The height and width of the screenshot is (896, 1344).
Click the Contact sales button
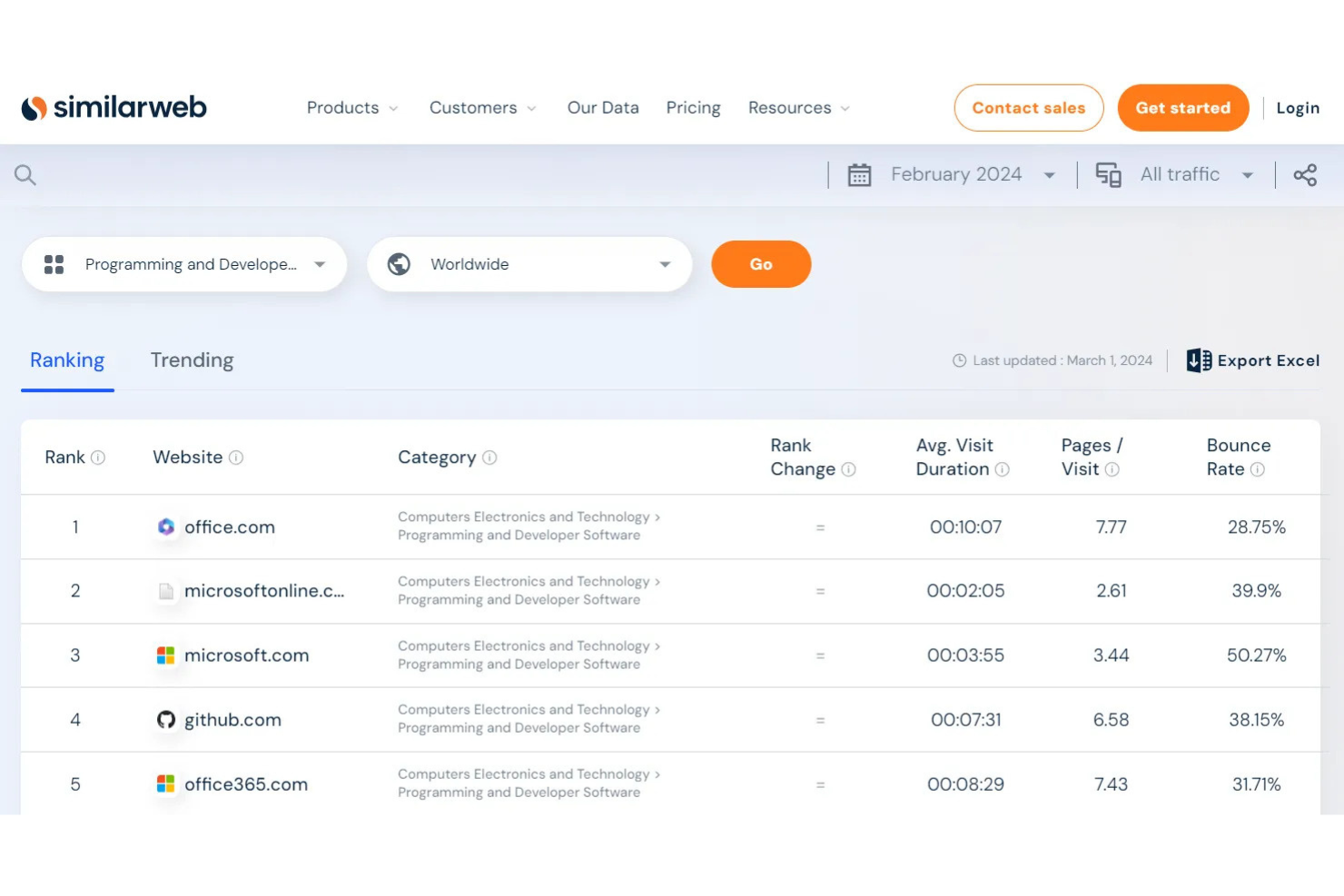click(1029, 108)
